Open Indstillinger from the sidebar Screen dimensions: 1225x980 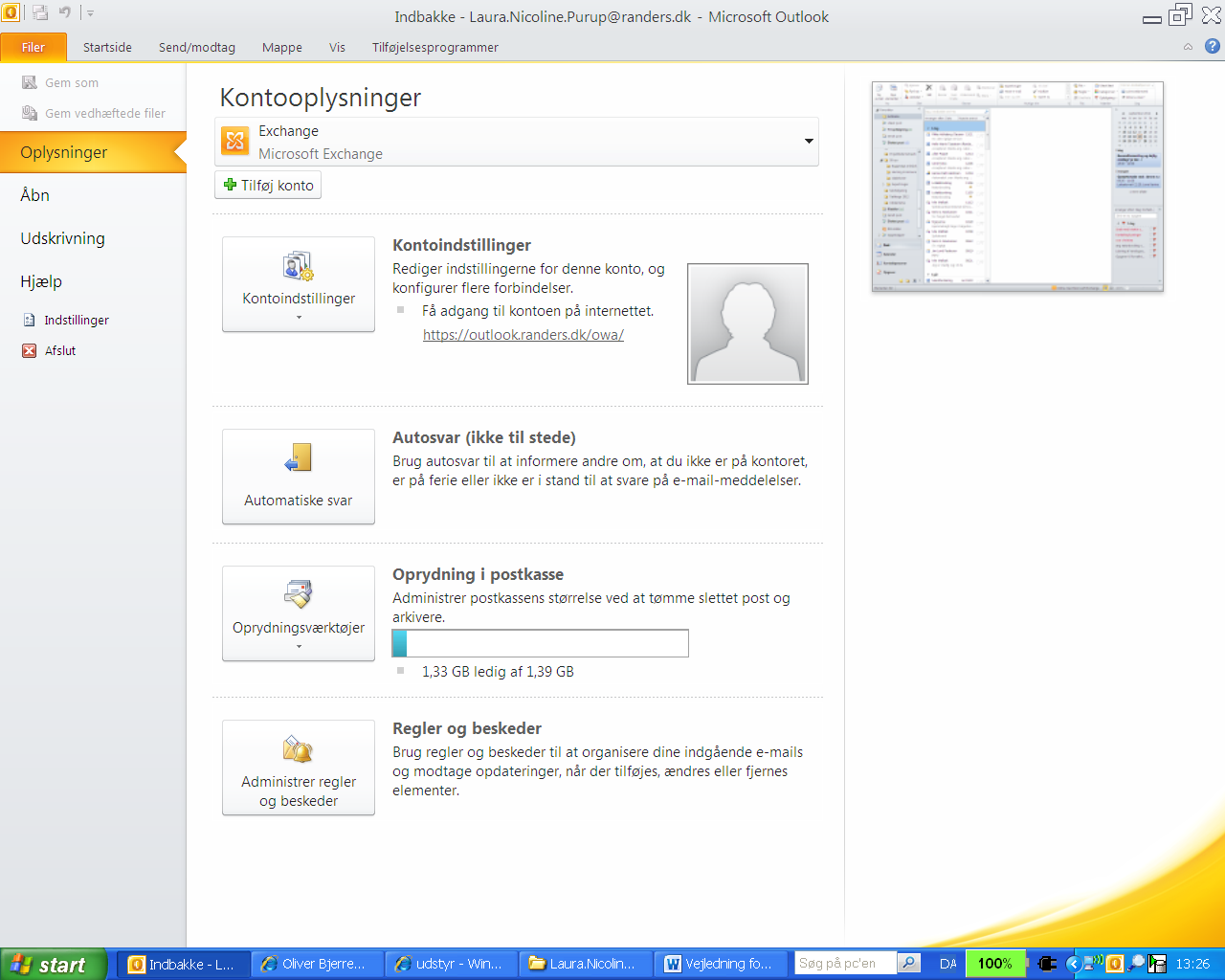click(77, 320)
